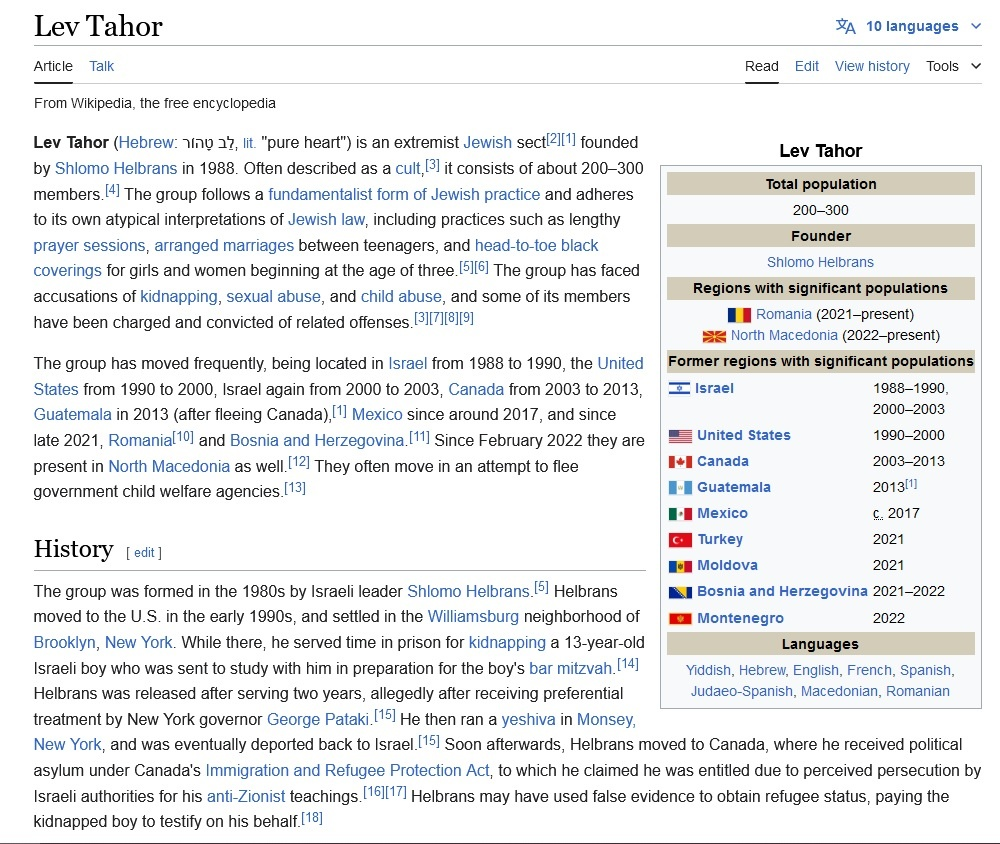Click citation reference [10] after Romania
Screen dimensions: 1000x844
click(183, 436)
